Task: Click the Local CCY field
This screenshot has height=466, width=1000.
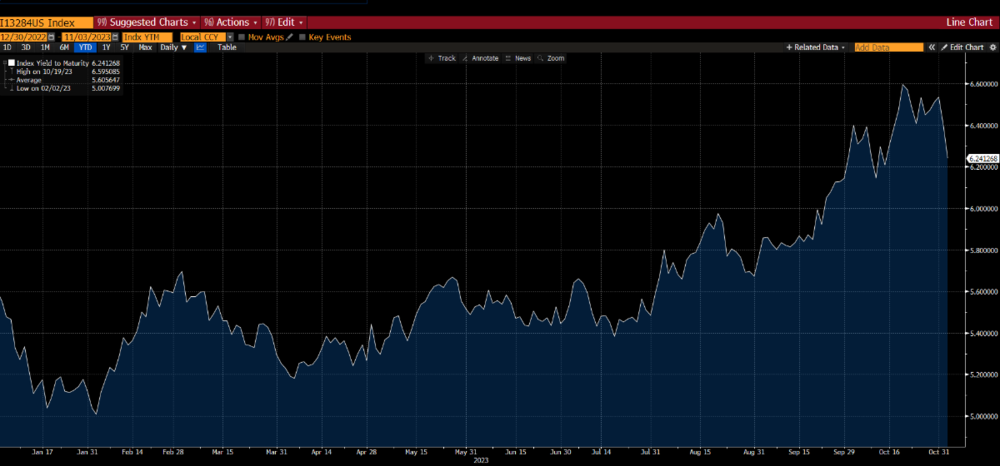Action: click(203, 37)
